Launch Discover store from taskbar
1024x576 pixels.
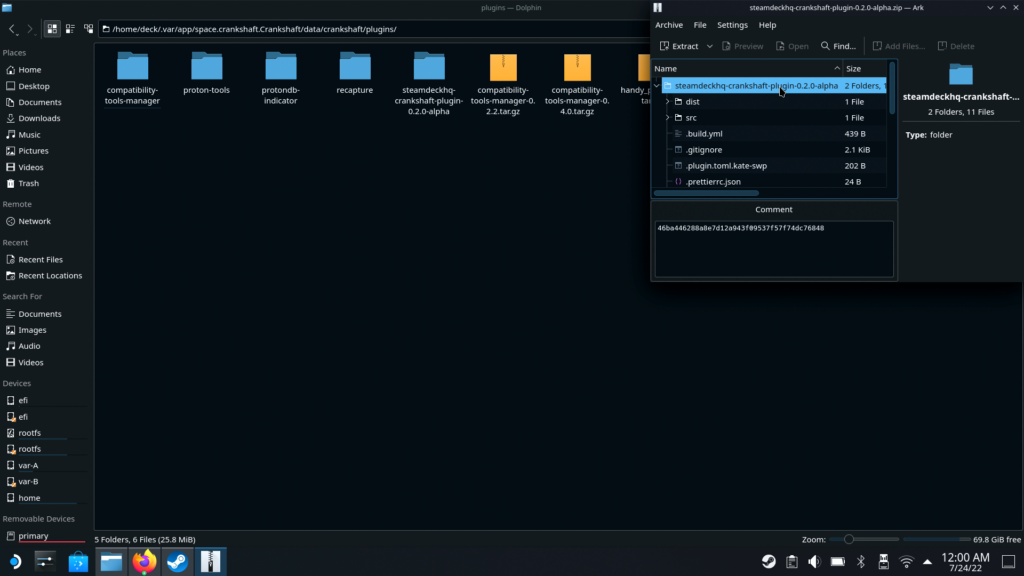78,562
